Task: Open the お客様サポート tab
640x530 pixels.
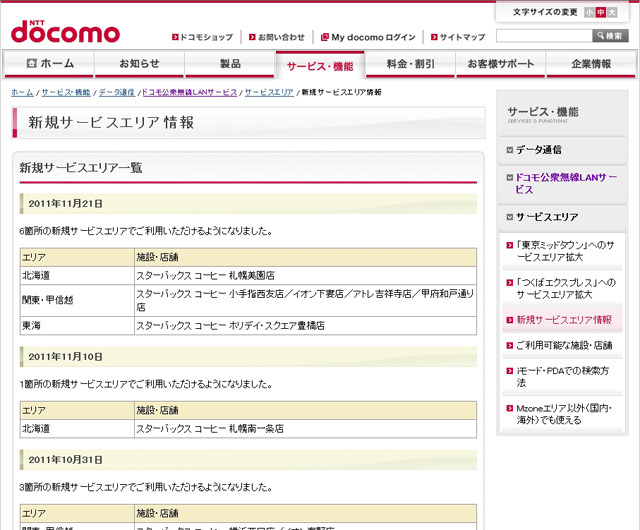Action: 500,64
